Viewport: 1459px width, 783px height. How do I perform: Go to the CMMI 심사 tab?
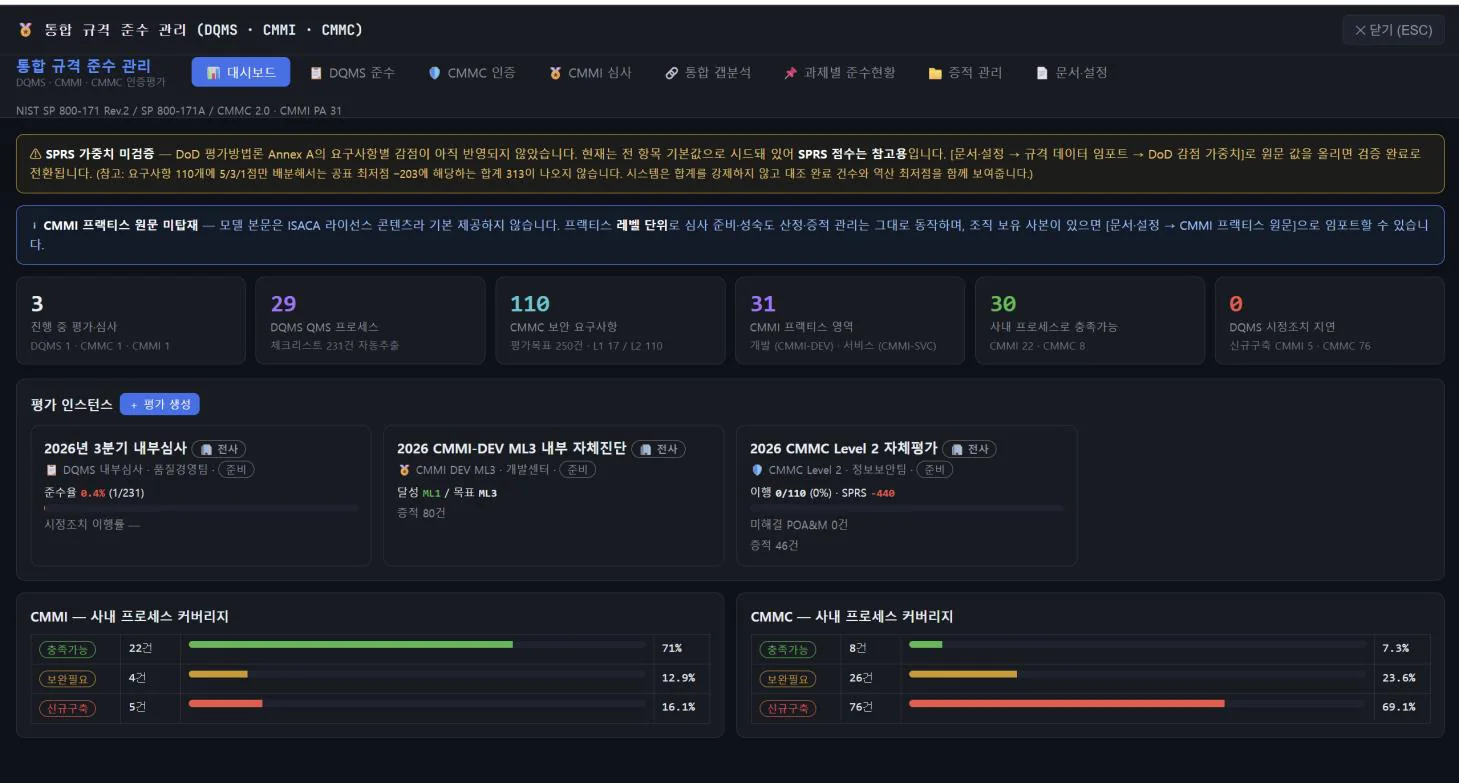[x=590, y=72]
